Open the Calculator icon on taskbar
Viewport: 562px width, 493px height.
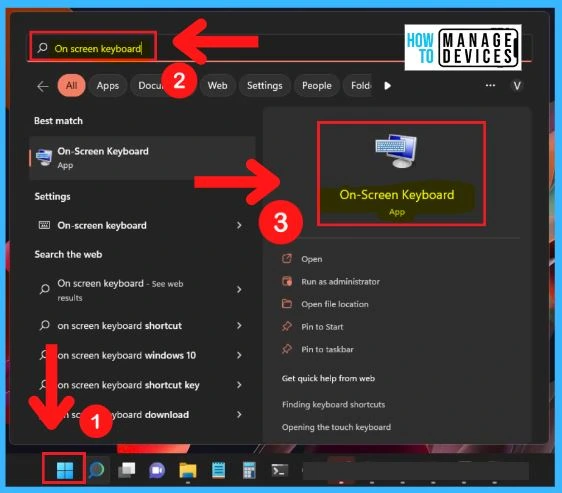(249, 470)
